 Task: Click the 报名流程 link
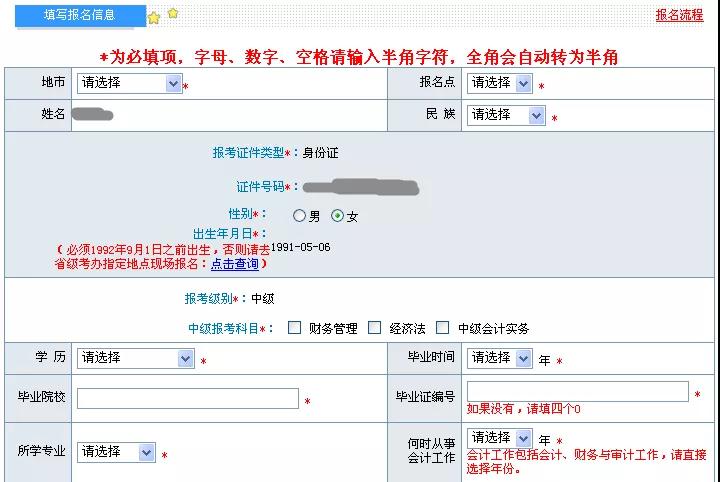[679, 15]
